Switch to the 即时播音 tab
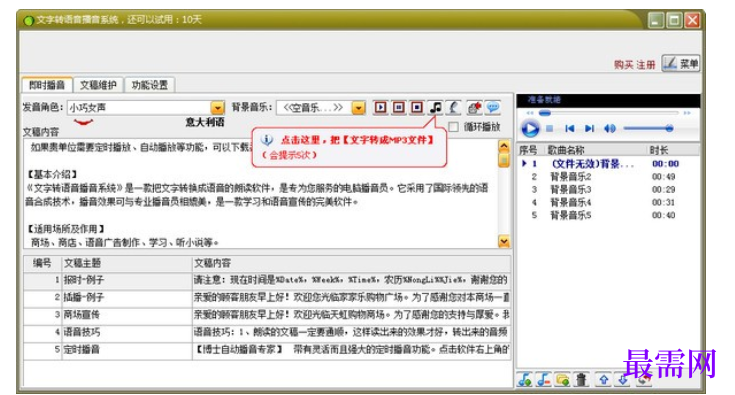Screen dimensions: 735x395 tap(47, 85)
